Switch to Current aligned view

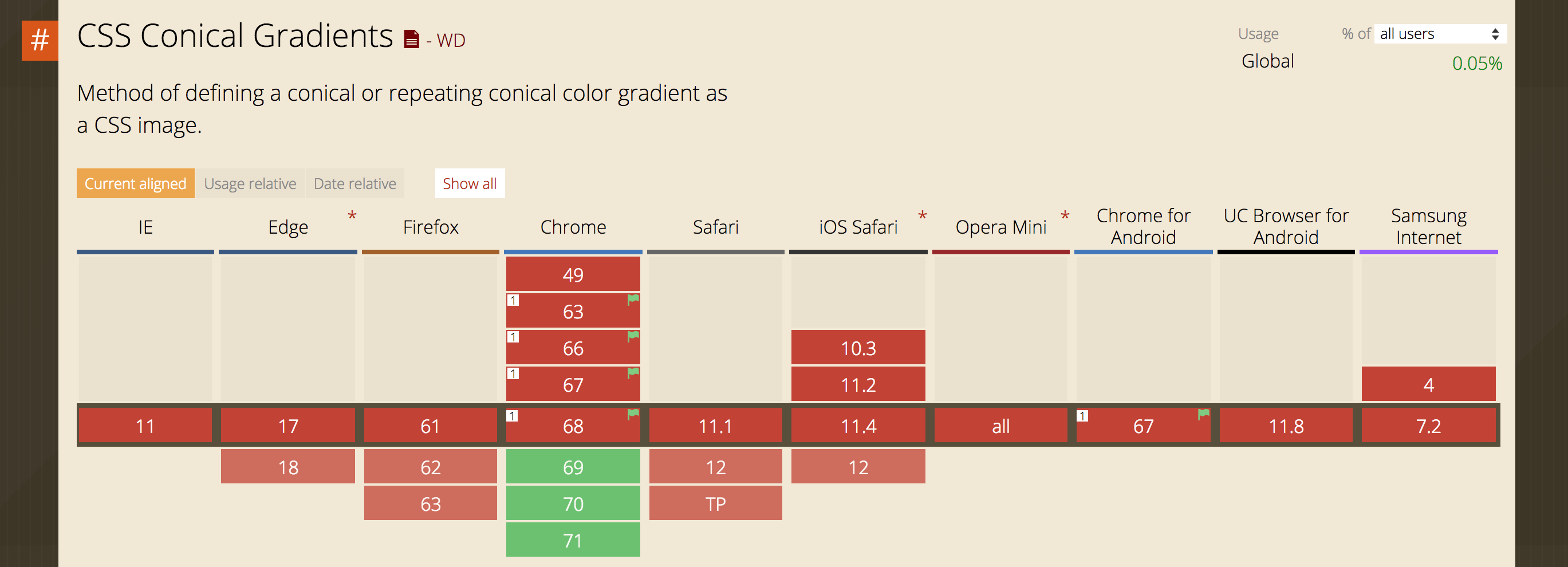[x=135, y=183]
